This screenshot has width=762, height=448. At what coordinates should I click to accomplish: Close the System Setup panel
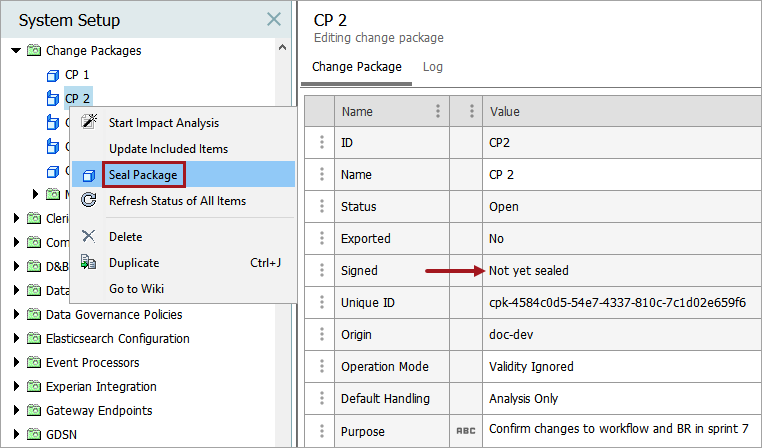point(274,19)
